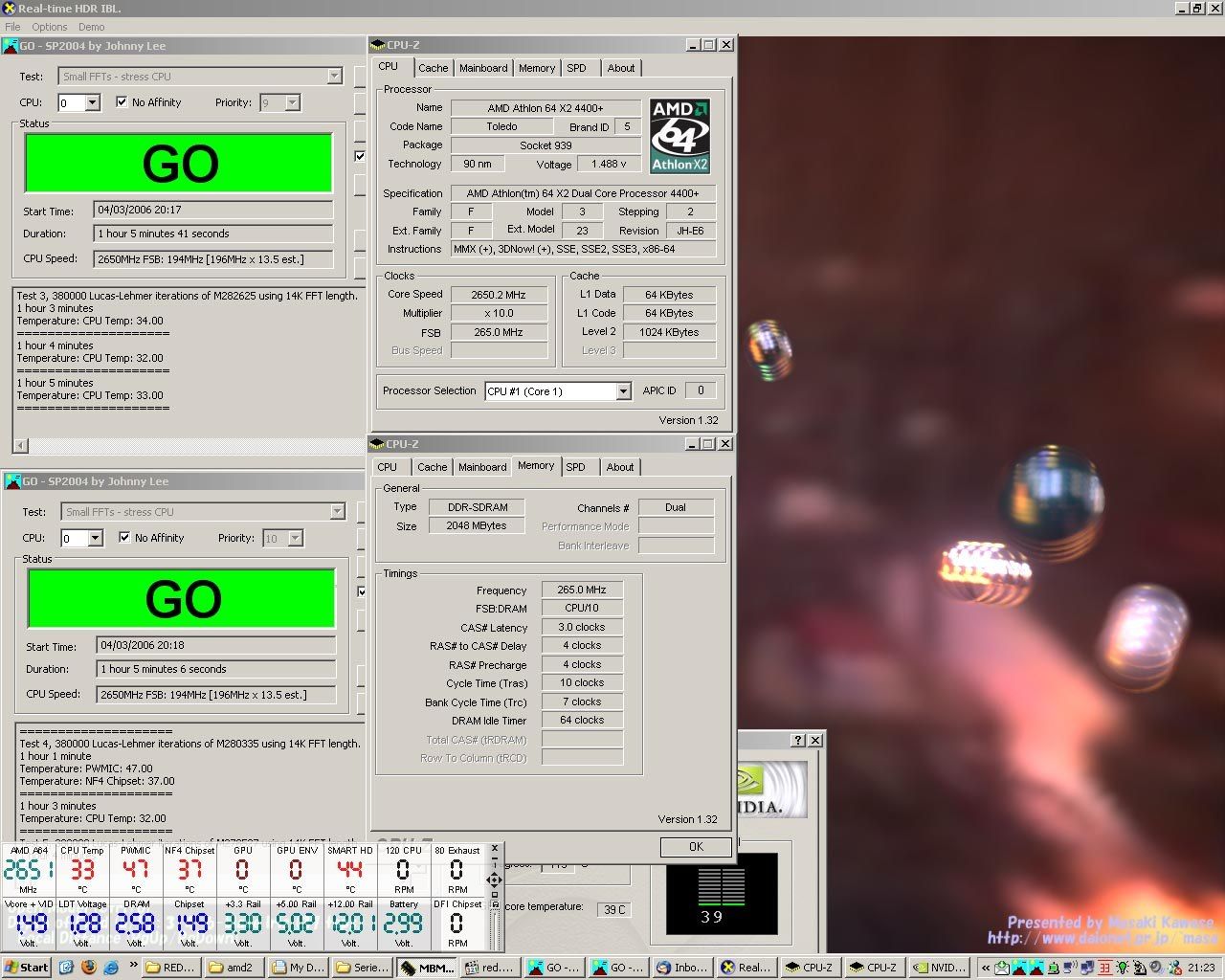1225x980 pixels.
Task: Launch Firefox from the quick launch bar
Action: [89, 968]
